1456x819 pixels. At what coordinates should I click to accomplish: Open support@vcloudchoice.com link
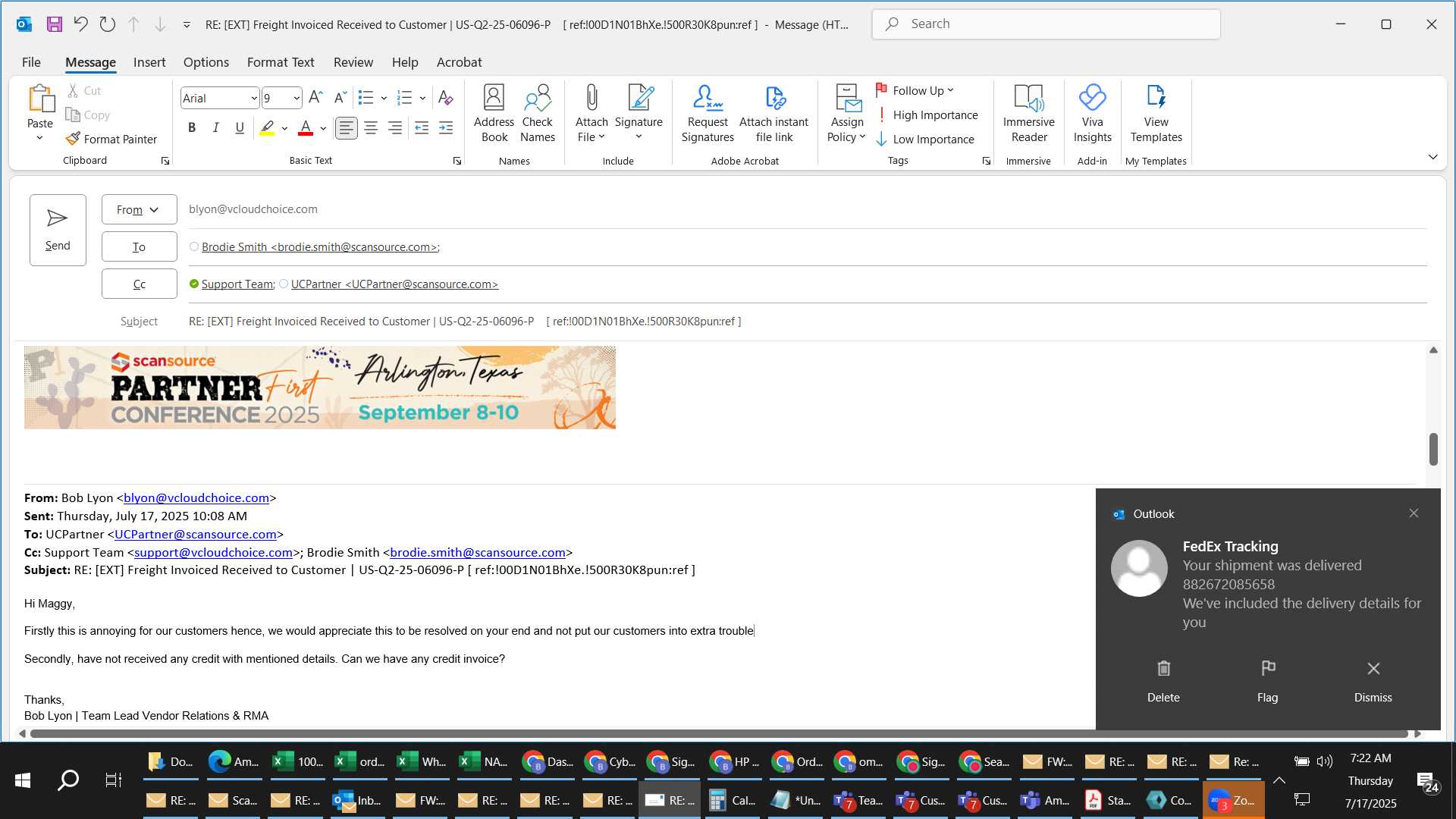tap(213, 553)
